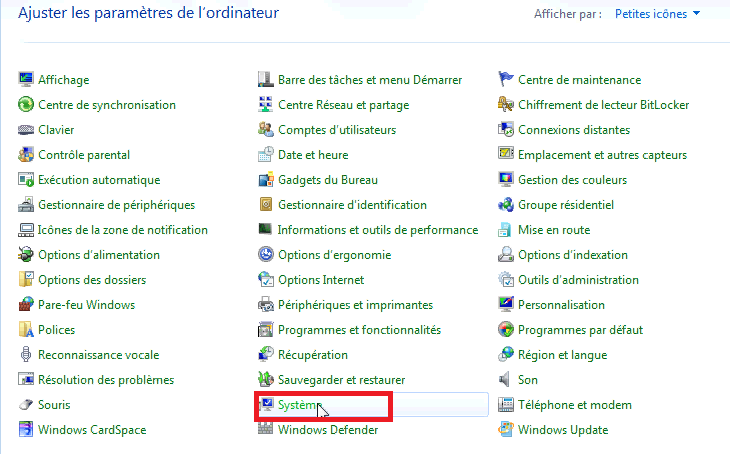Screen dimensions: 730x454
Task: Open Programmes et fonctionnalités link
Action: pos(359,330)
